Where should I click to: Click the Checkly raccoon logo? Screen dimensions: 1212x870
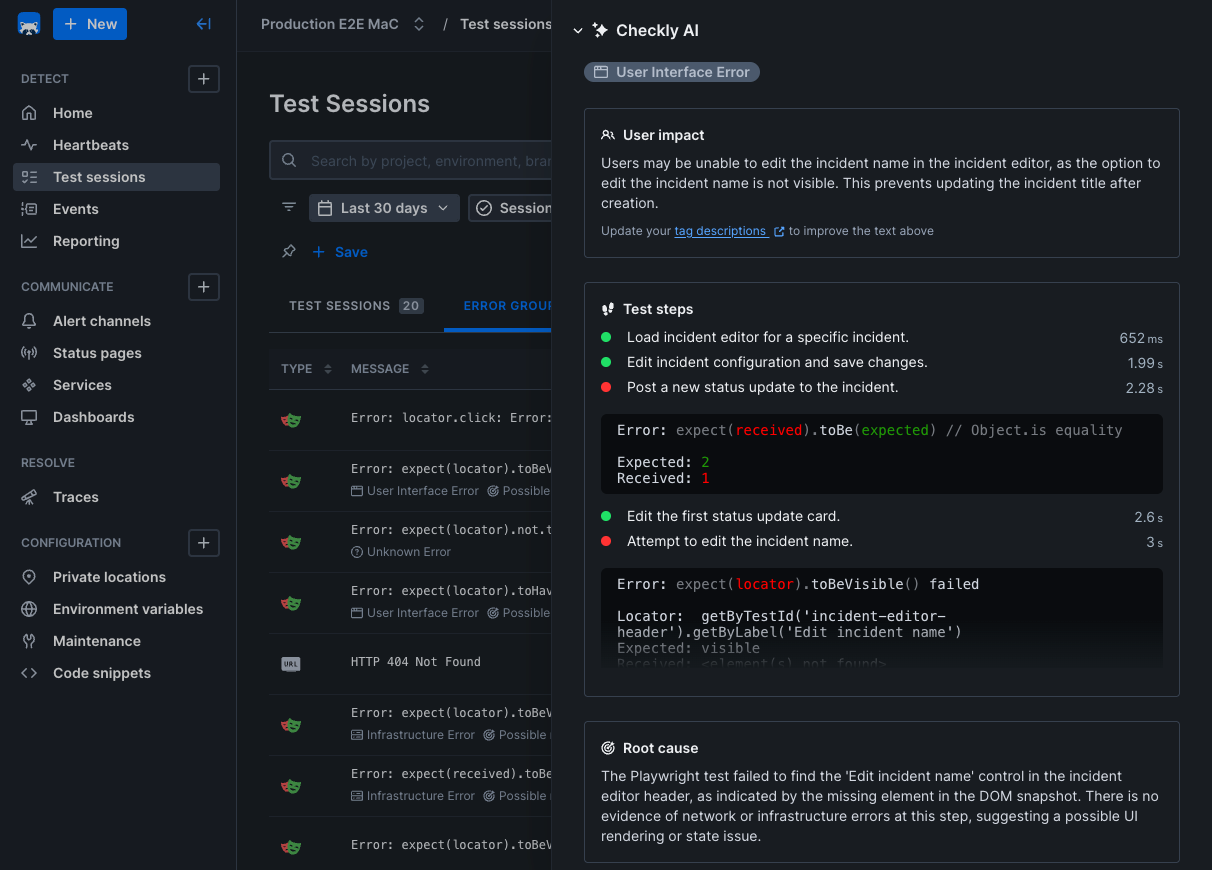click(x=29, y=24)
